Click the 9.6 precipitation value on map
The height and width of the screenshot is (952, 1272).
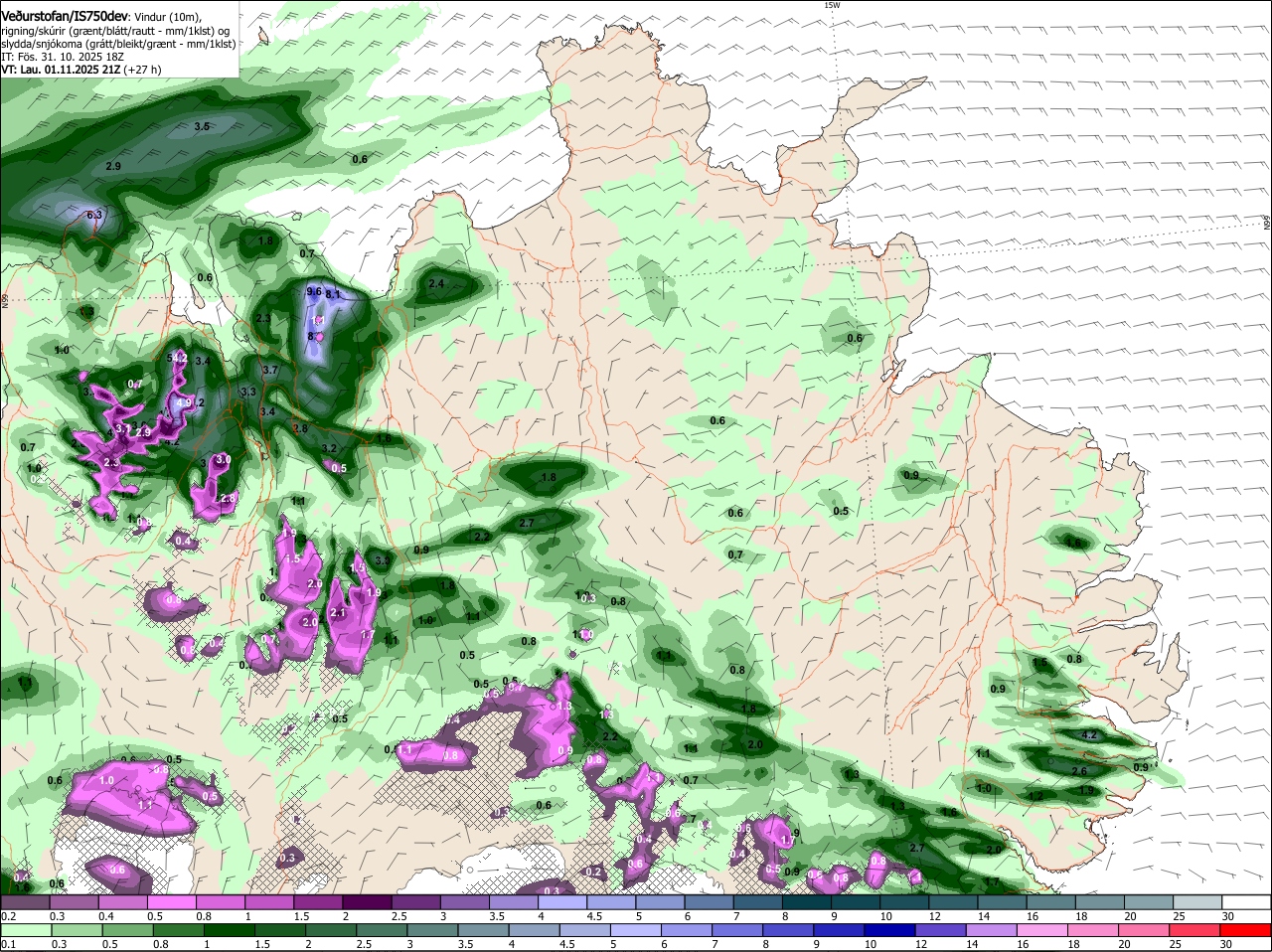click(314, 291)
